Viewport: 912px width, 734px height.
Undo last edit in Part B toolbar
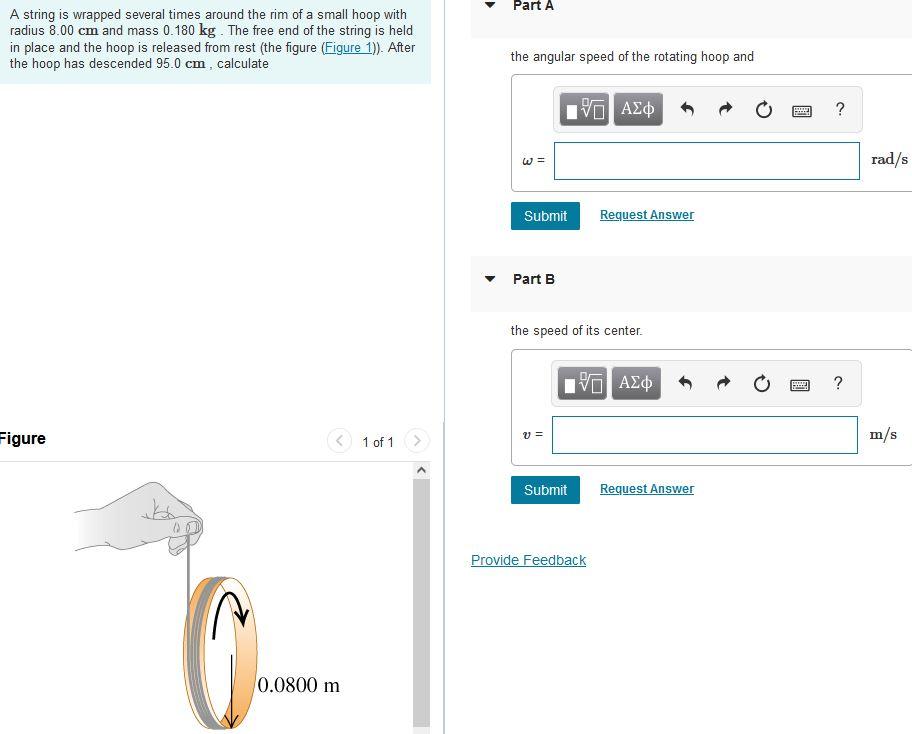(x=685, y=383)
